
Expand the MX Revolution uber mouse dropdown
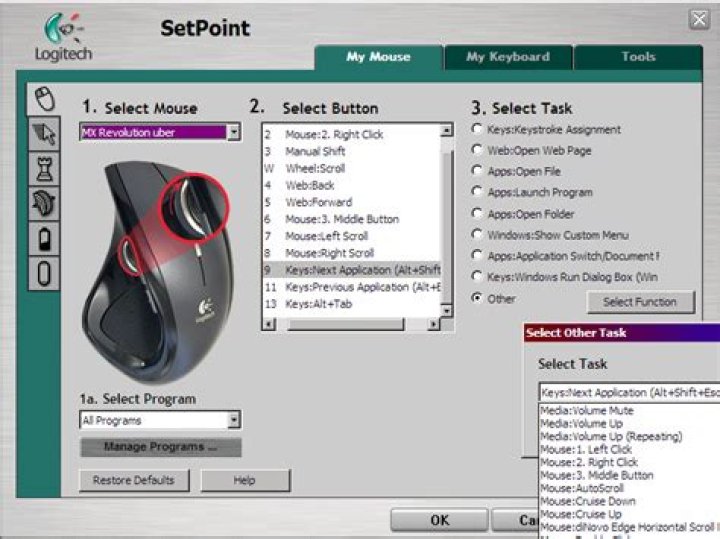point(234,133)
